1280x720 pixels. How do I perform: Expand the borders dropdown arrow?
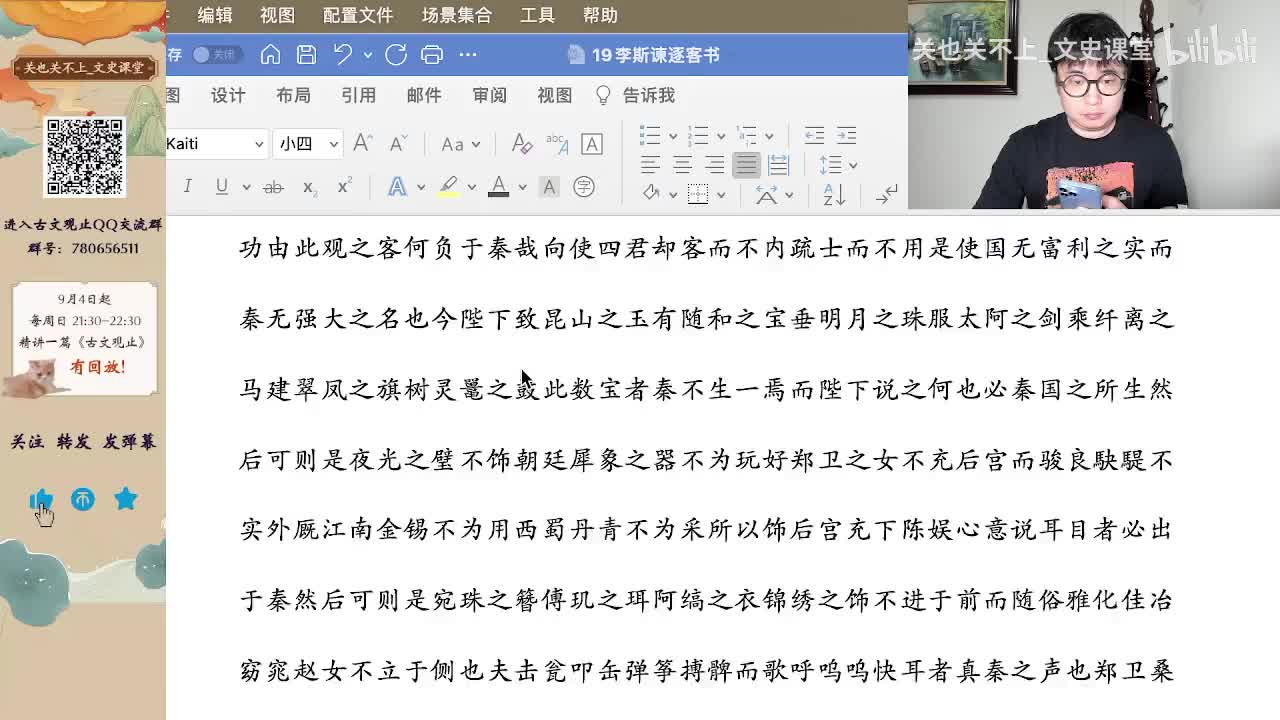click(720, 195)
